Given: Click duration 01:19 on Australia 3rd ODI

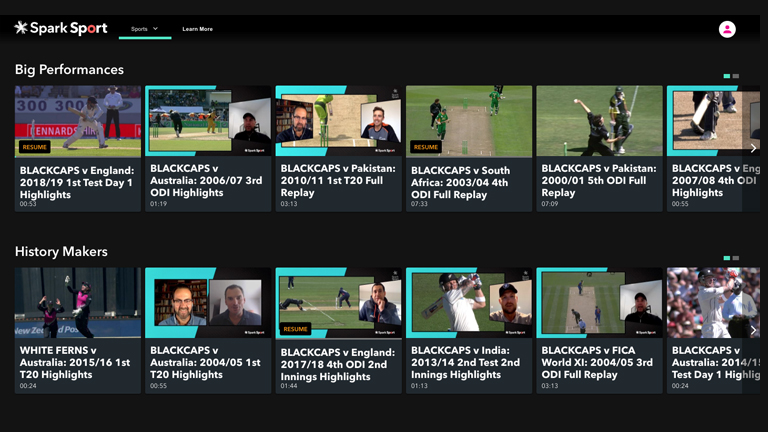Looking at the screenshot, I should click(158, 204).
